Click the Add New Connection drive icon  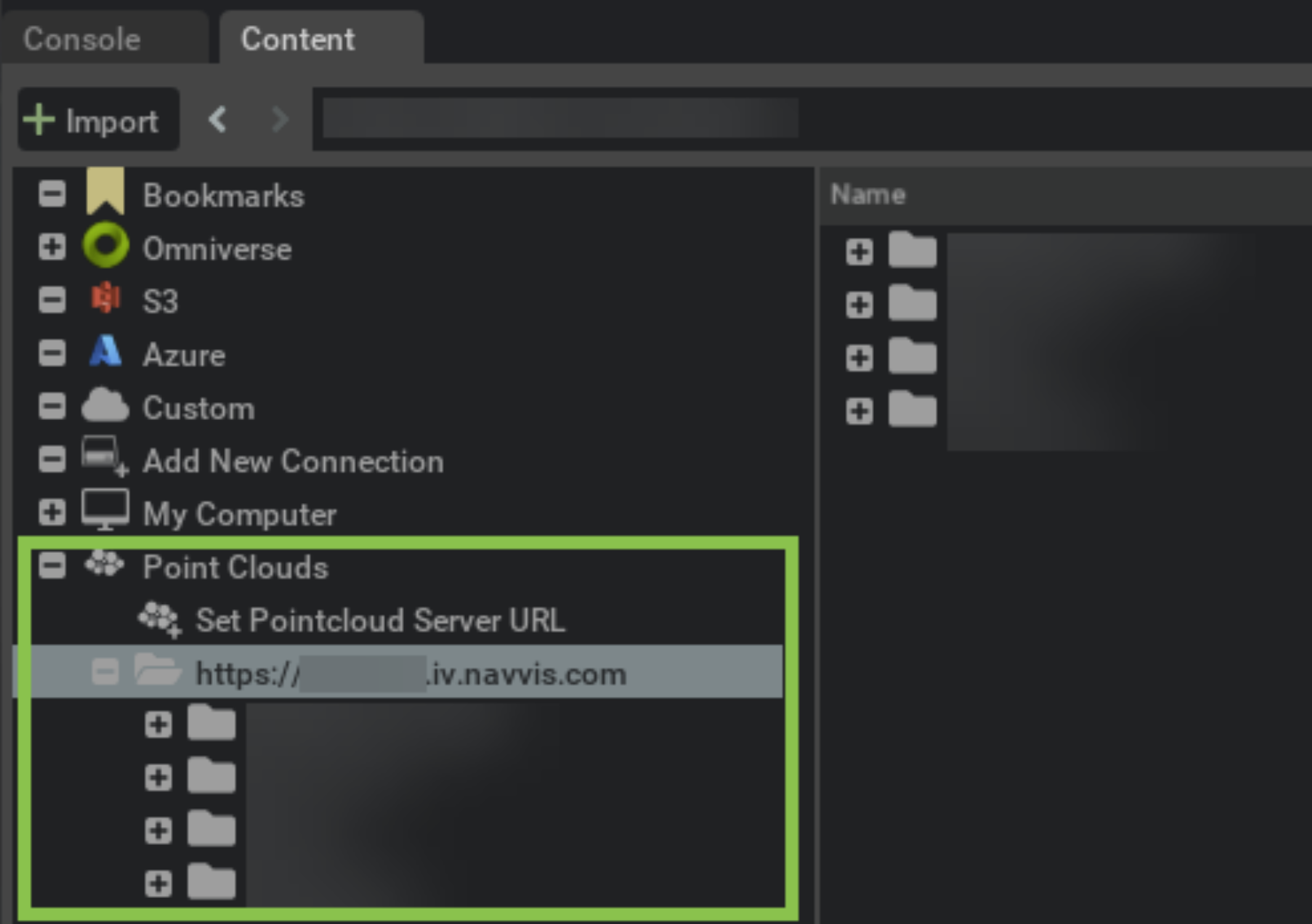[105, 458]
